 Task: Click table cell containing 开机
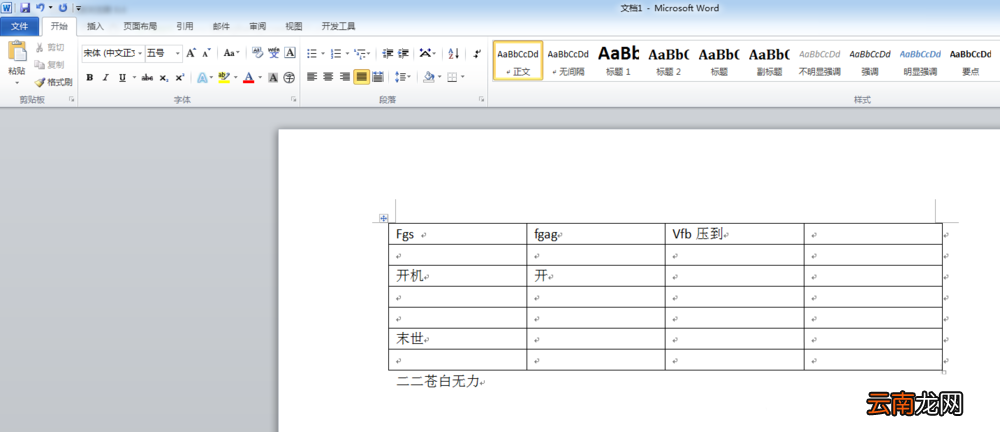(x=458, y=276)
